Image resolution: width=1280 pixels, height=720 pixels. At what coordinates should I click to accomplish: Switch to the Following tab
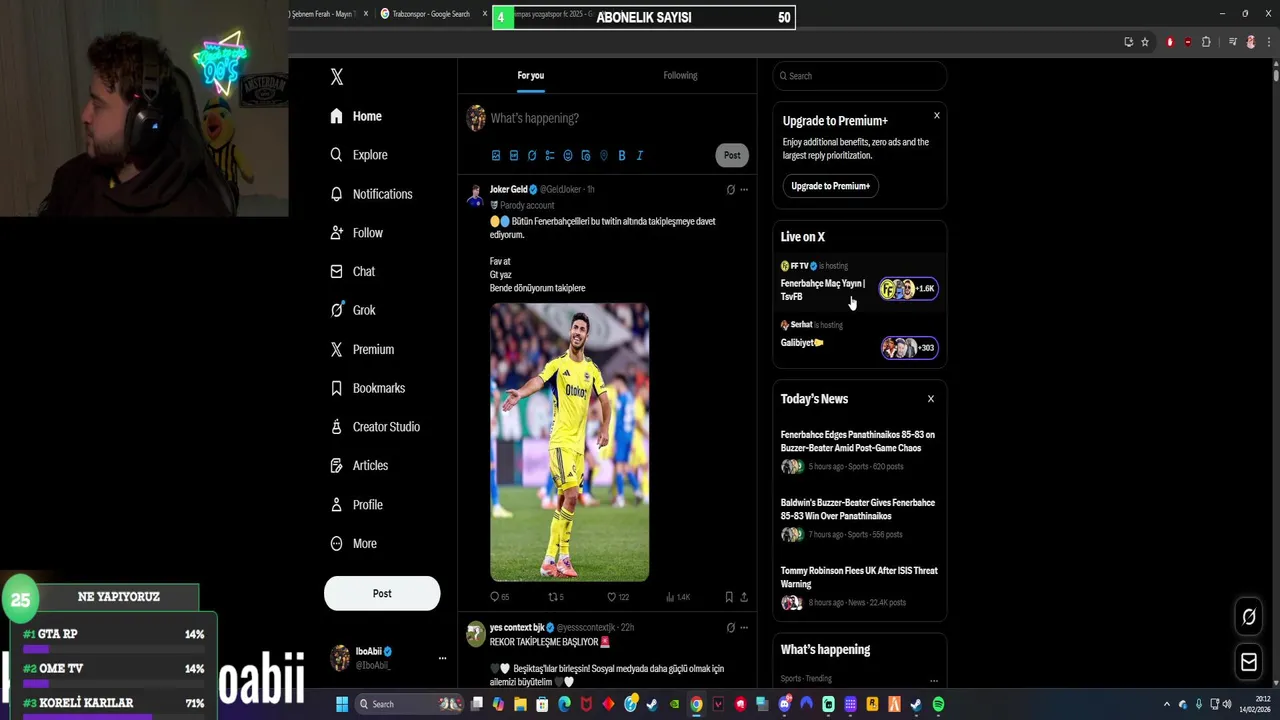(x=680, y=76)
